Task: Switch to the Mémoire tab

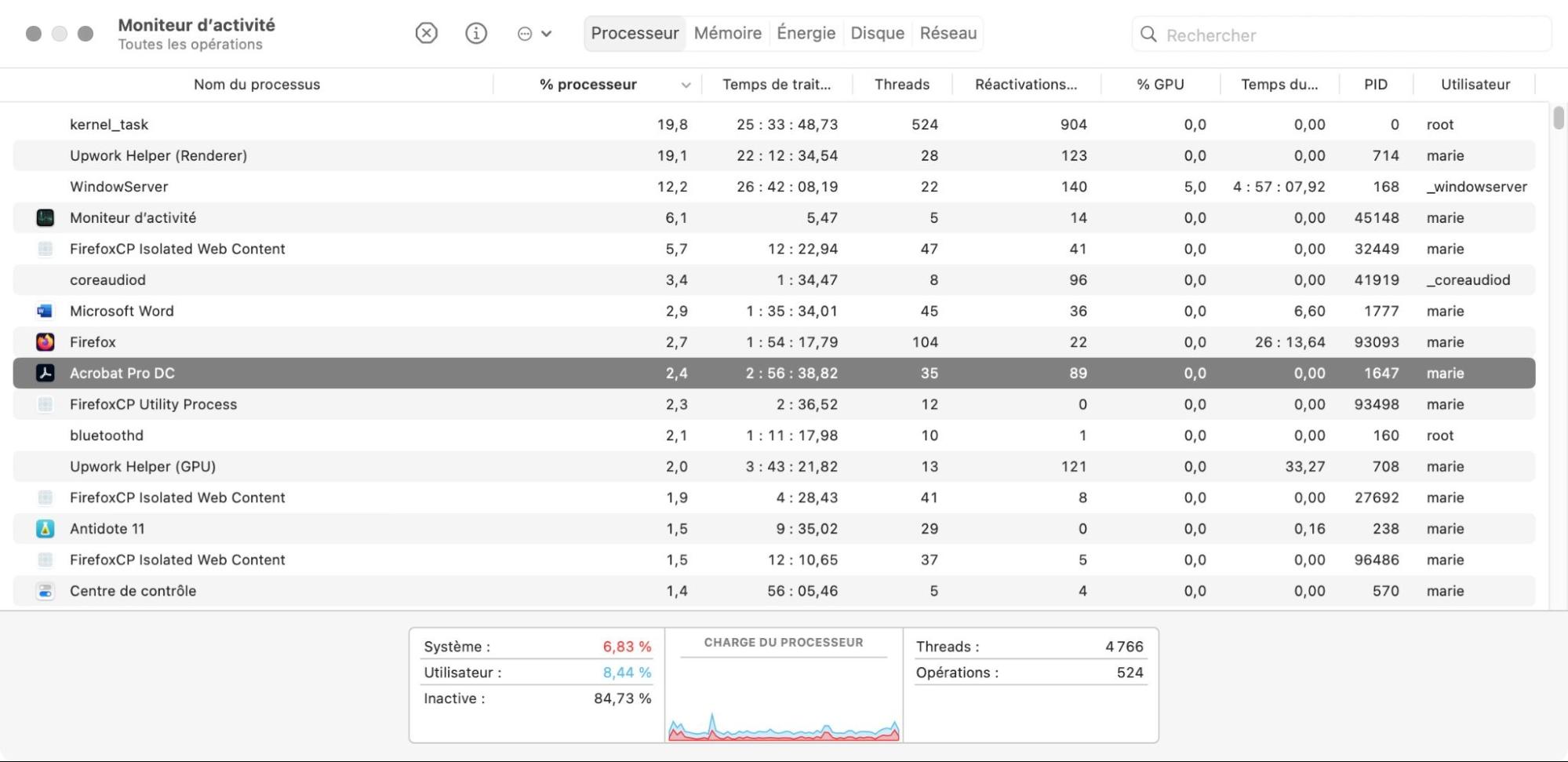Action: click(727, 33)
